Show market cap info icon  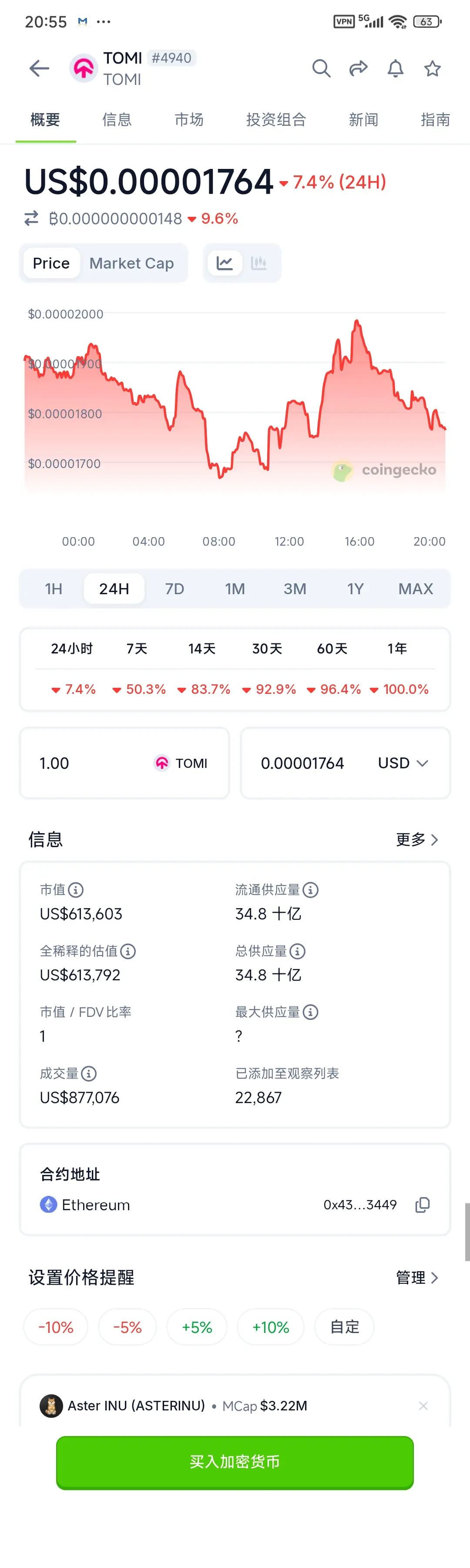(x=76, y=890)
